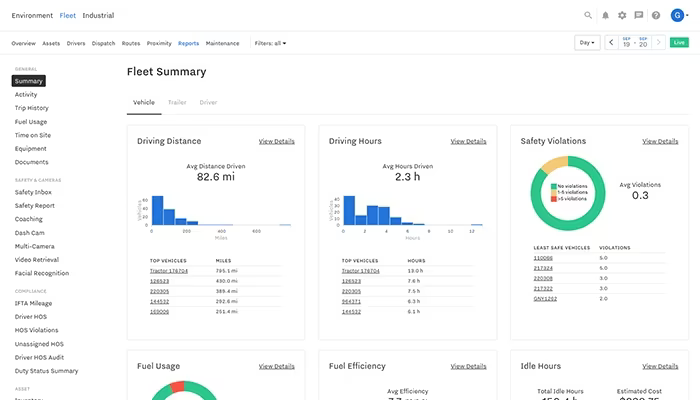View Details for Fuel Efficiency card
The height and width of the screenshot is (400, 700).
(468, 366)
